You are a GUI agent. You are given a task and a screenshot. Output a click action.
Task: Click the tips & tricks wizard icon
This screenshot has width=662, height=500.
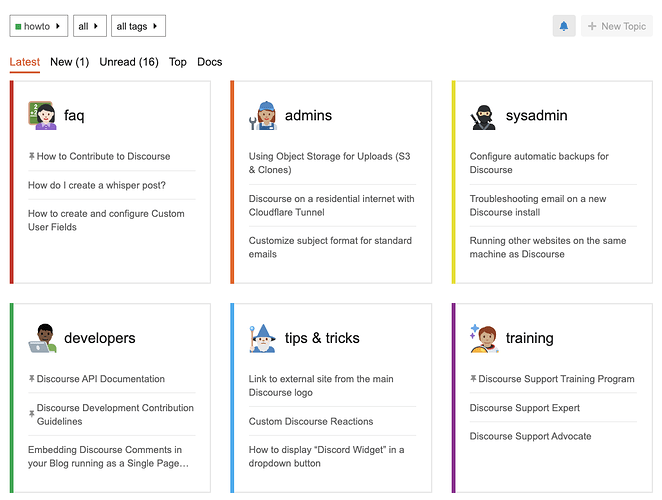click(263, 338)
